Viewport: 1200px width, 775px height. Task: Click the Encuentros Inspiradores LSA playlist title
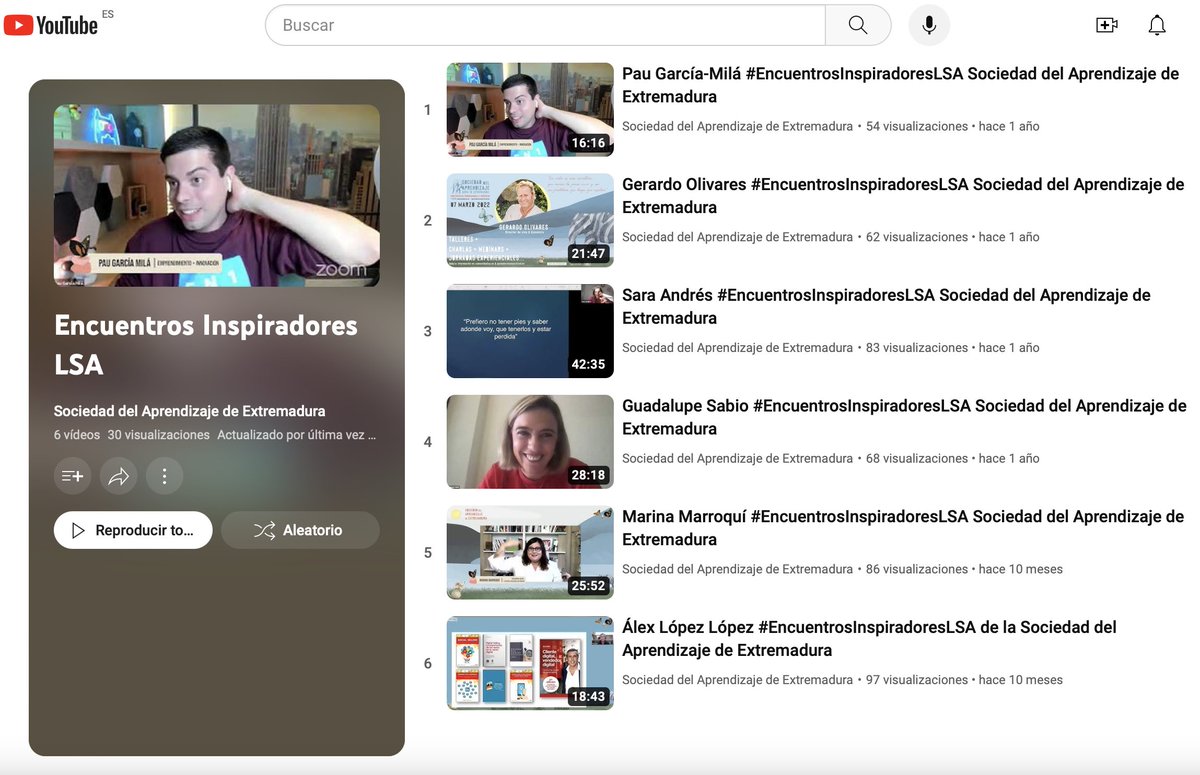pos(206,344)
